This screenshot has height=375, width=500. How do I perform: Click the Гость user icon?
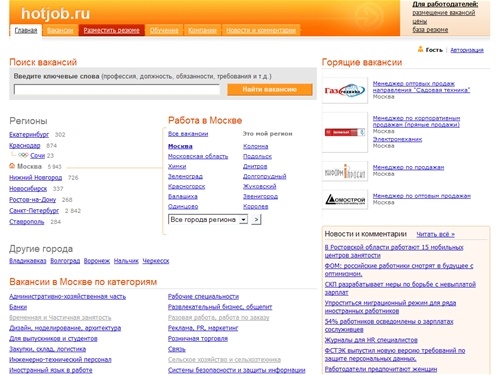pyautogui.click(x=420, y=49)
